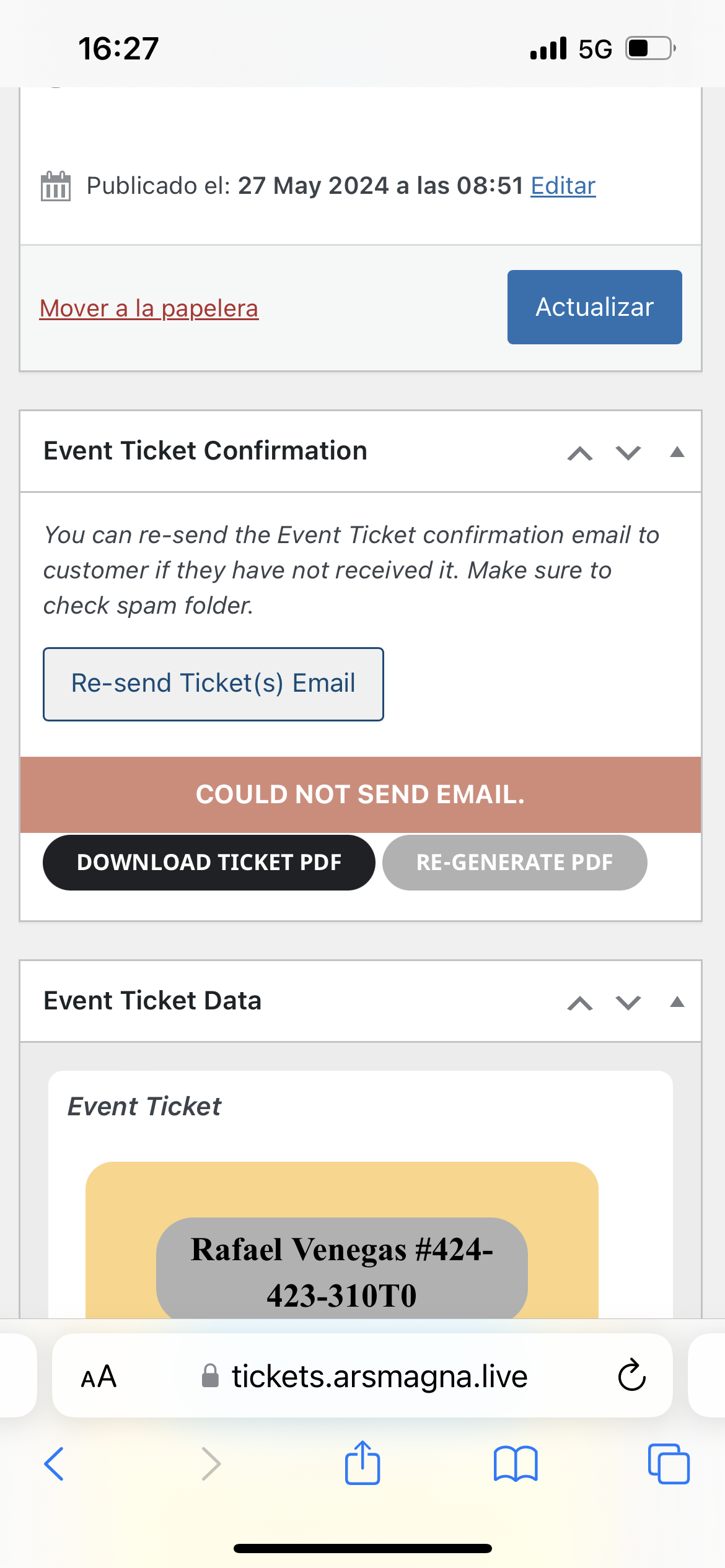Viewport: 725px width, 1568px height.
Task: Click the Editar publish date link
Action: coord(563,186)
